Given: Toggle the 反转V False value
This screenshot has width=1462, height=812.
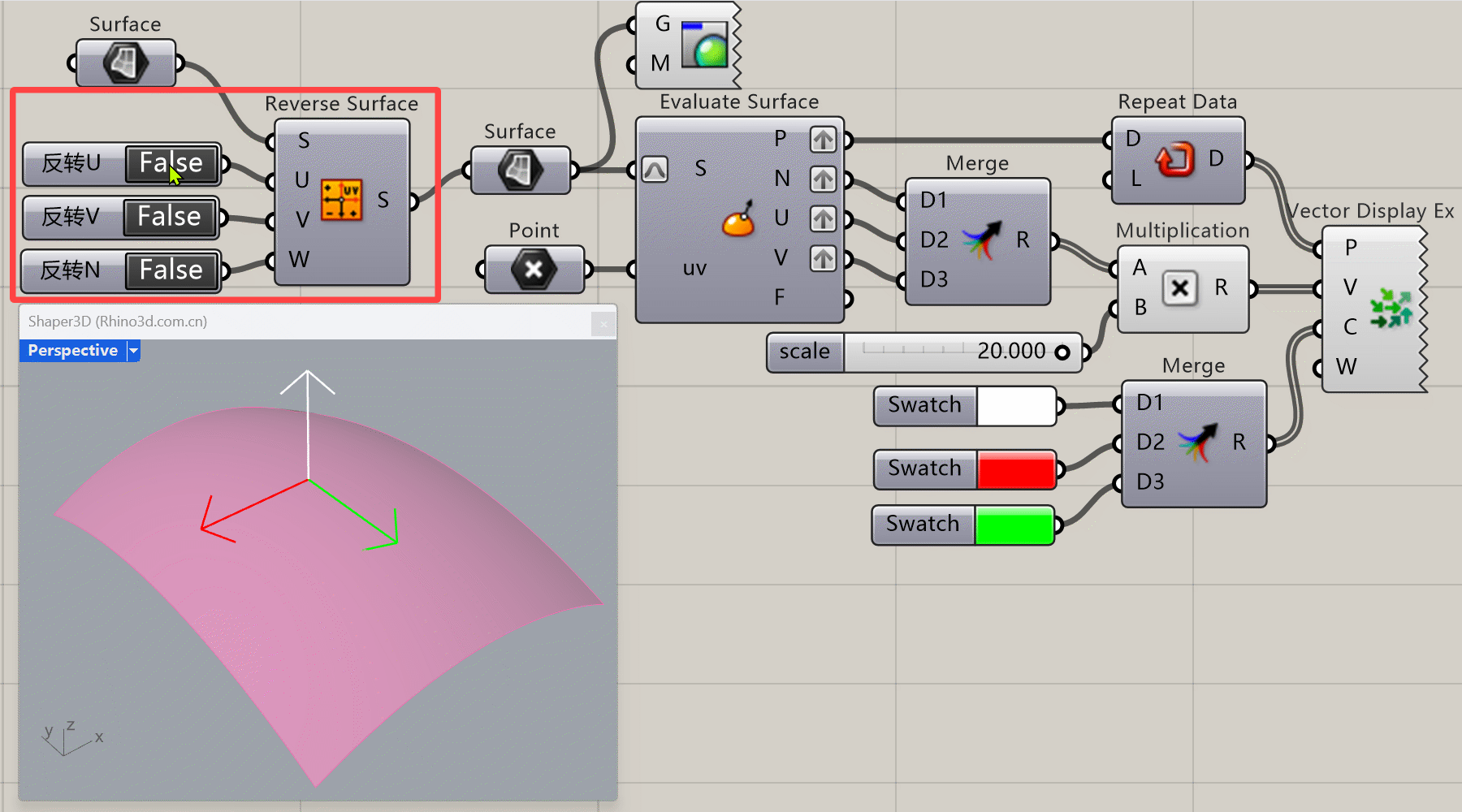Looking at the screenshot, I should (170, 217).
